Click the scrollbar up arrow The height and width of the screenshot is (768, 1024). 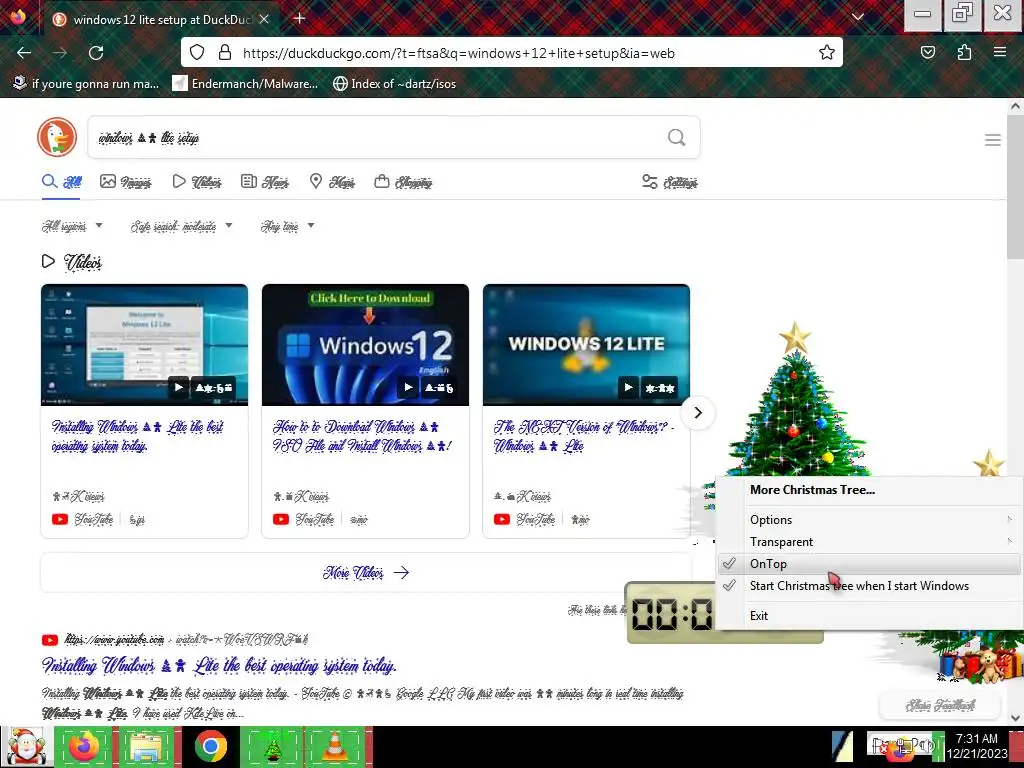pyautogui.click(x=1015, y=106)
